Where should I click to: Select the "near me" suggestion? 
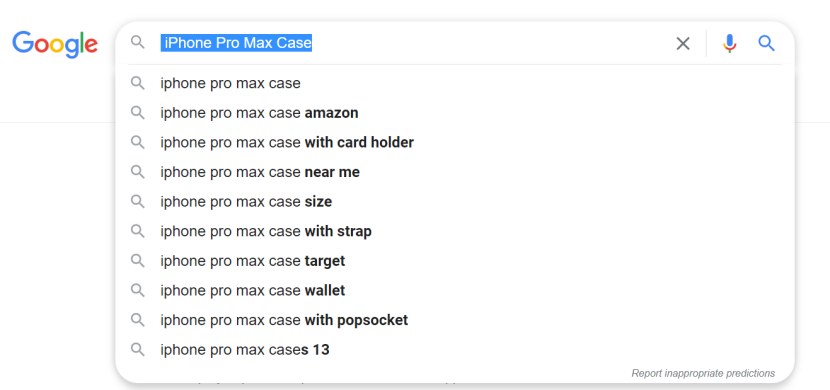[454, 173]
